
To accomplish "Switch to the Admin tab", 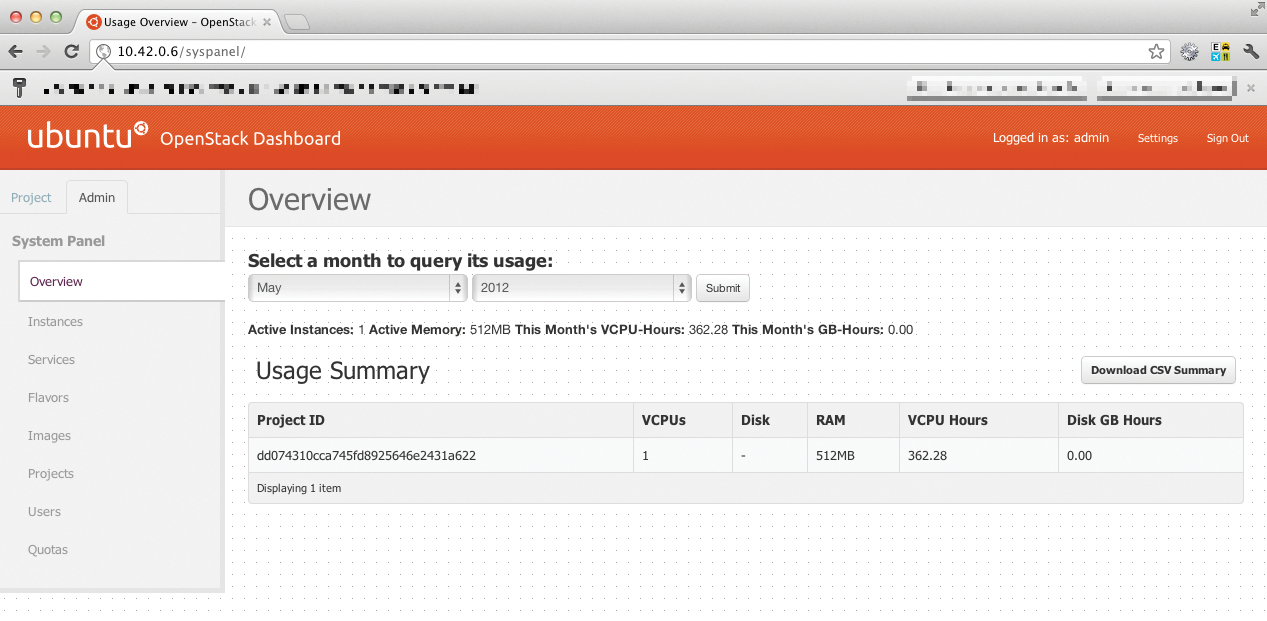I will pyautogui.click(x=97, y=197).
